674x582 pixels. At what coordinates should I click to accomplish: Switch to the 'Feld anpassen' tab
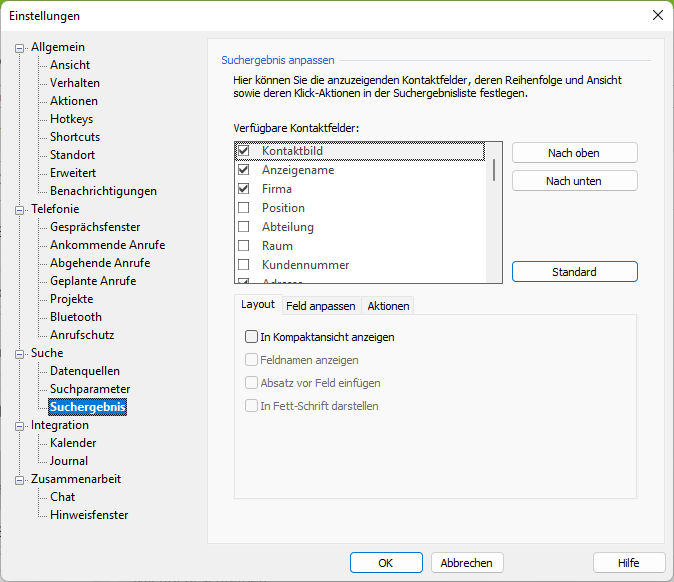tap(320, 306)
